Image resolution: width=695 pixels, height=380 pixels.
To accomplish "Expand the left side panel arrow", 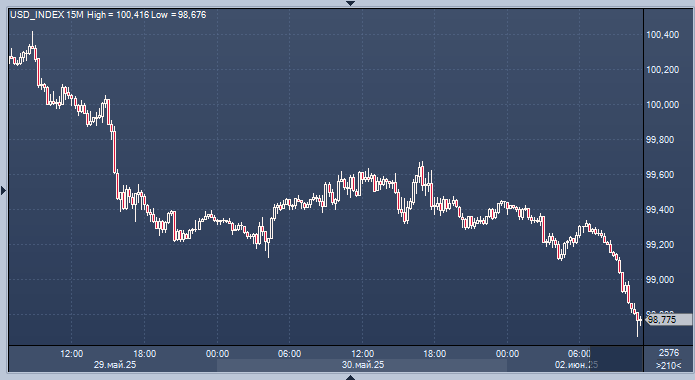I will [4, 191].
